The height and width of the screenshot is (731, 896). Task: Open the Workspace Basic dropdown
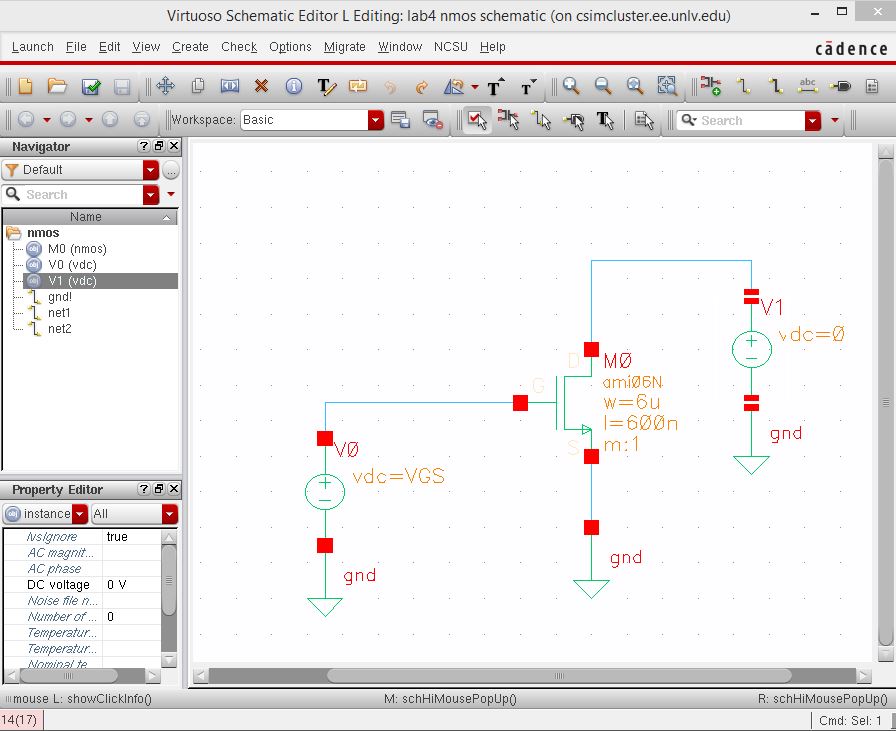(x=375, y=120)
